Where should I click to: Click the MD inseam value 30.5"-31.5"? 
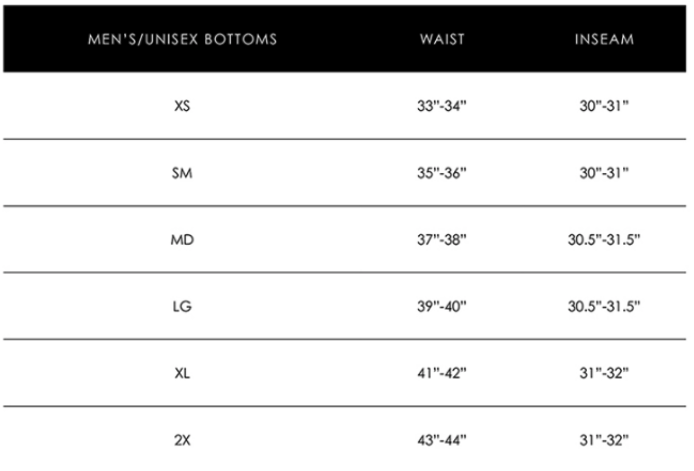pyautogui.click(x=604, y=240)
